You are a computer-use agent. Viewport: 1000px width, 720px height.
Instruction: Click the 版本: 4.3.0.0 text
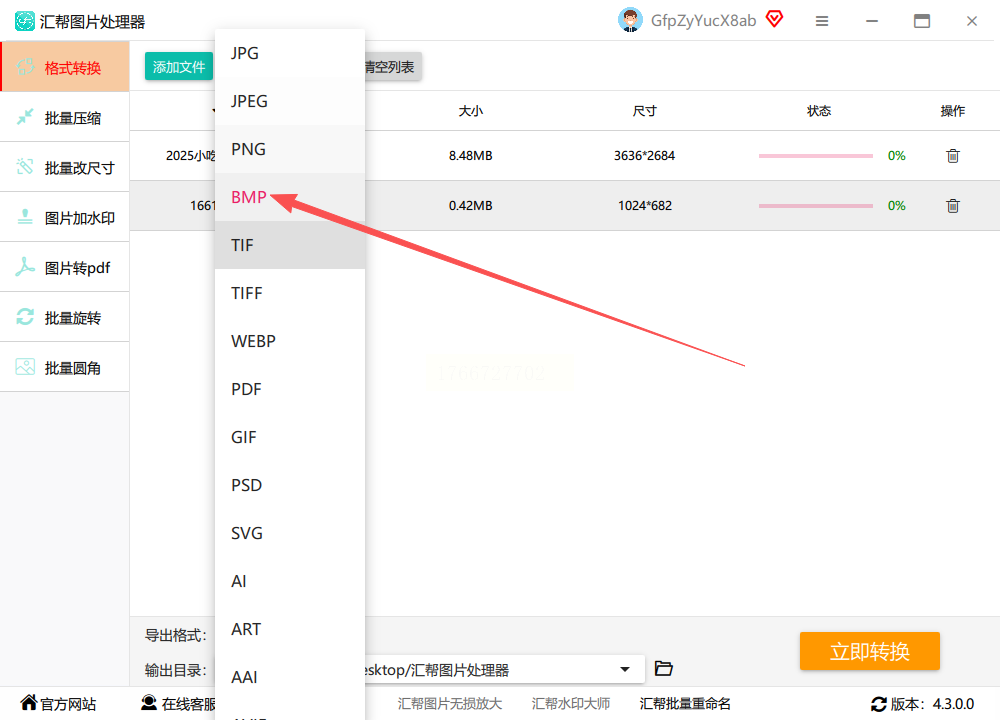[x=932, y=704]
